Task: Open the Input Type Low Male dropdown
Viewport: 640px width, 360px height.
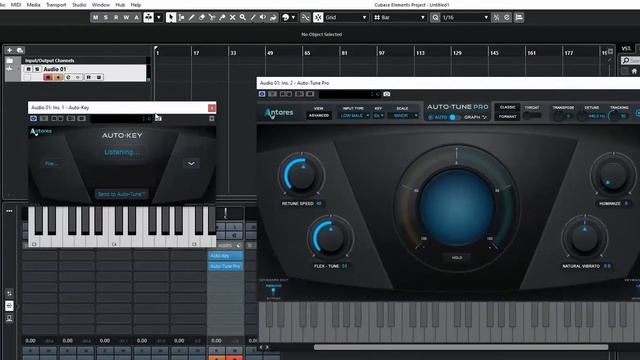Action: (x=354, y=116)
